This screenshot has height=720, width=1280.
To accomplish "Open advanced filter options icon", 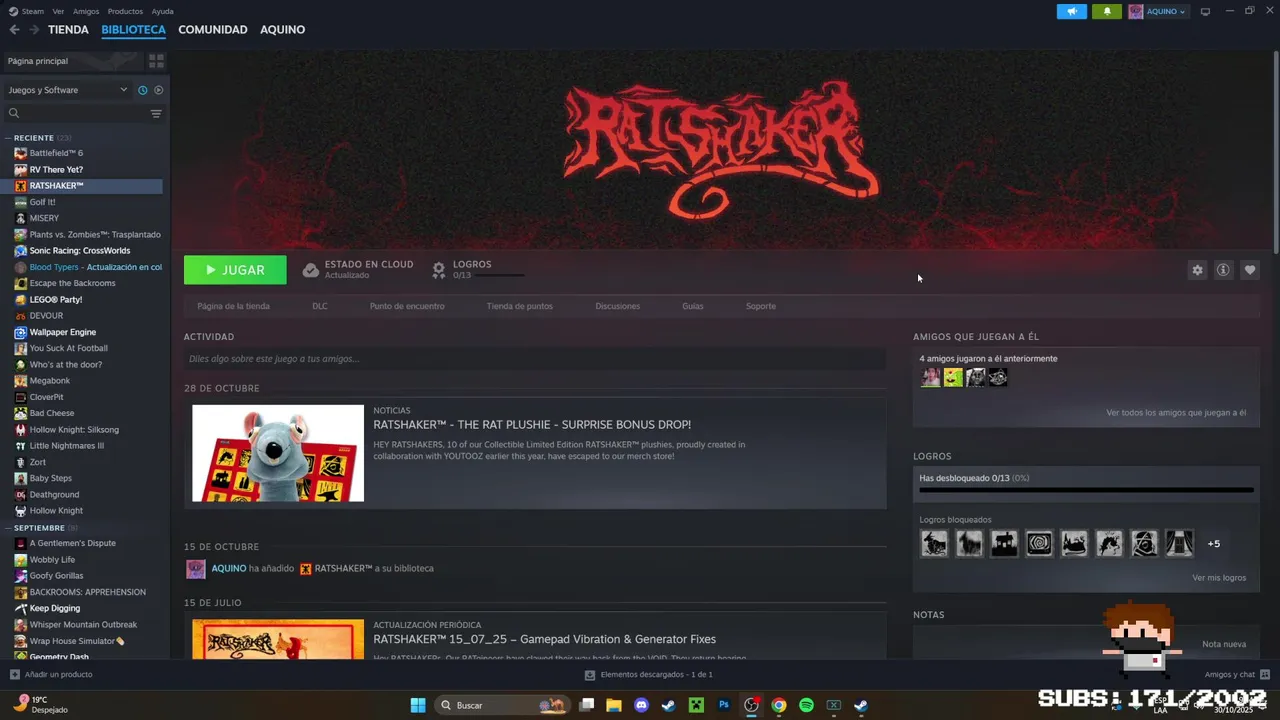I will [156, 114].
